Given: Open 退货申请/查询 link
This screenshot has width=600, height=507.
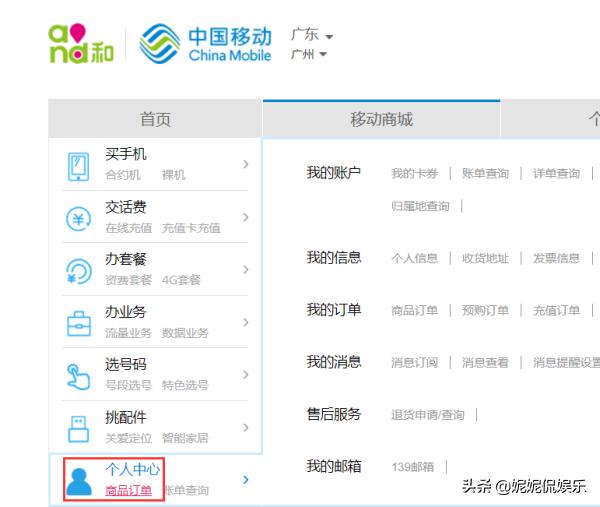Looking at the screenshot, I should tap(428, 415).
